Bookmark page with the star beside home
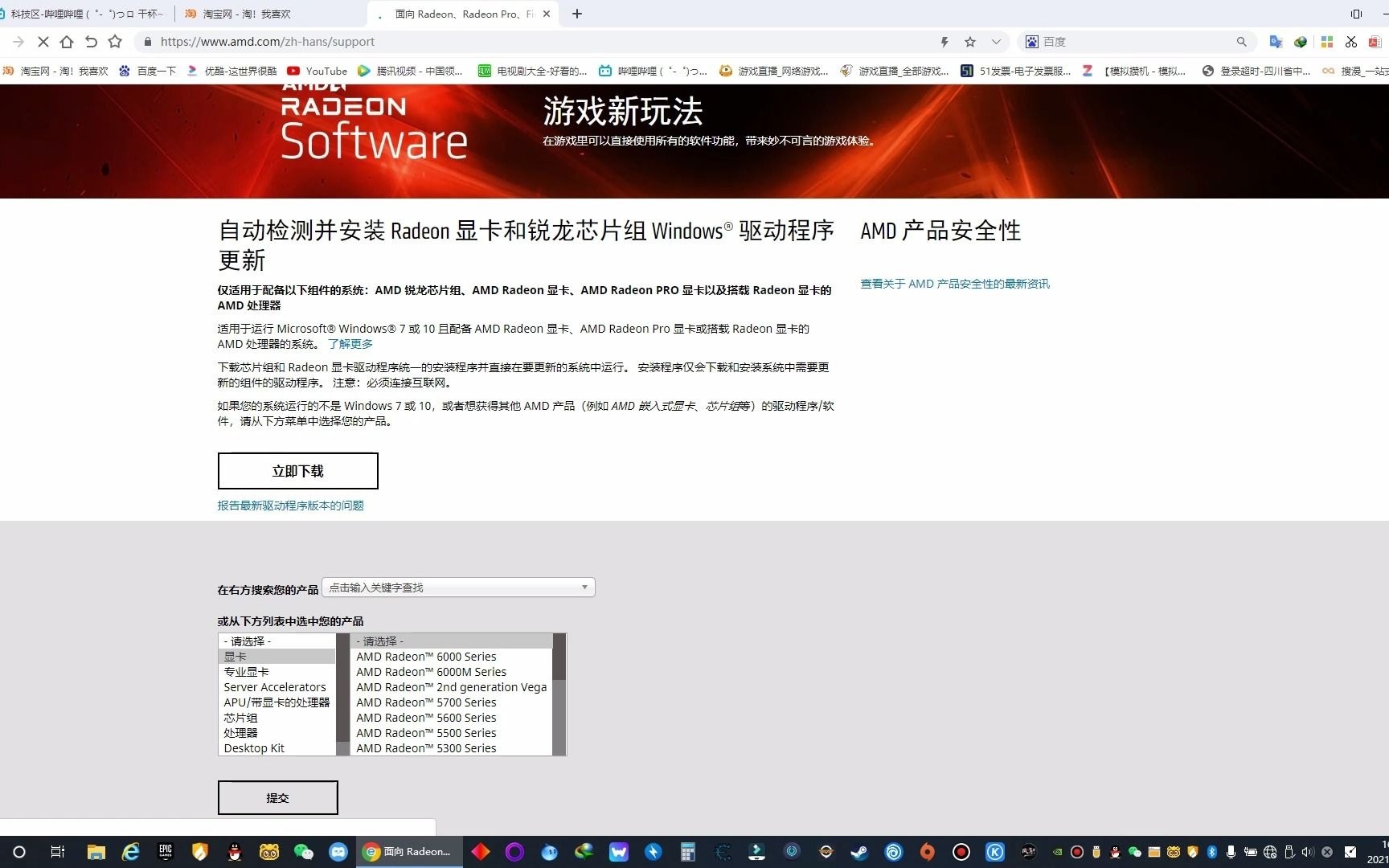 pyautogui.click(x=115, y=42)
